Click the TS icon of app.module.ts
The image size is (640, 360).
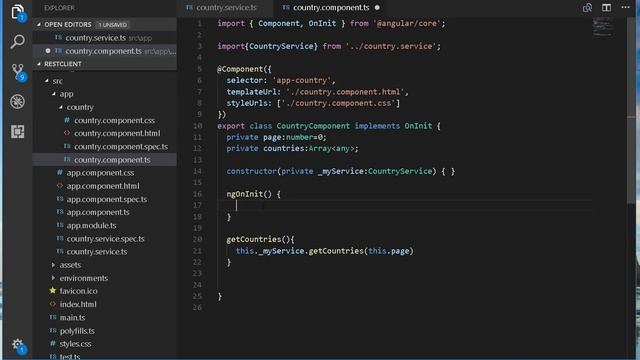pos(60,225)
